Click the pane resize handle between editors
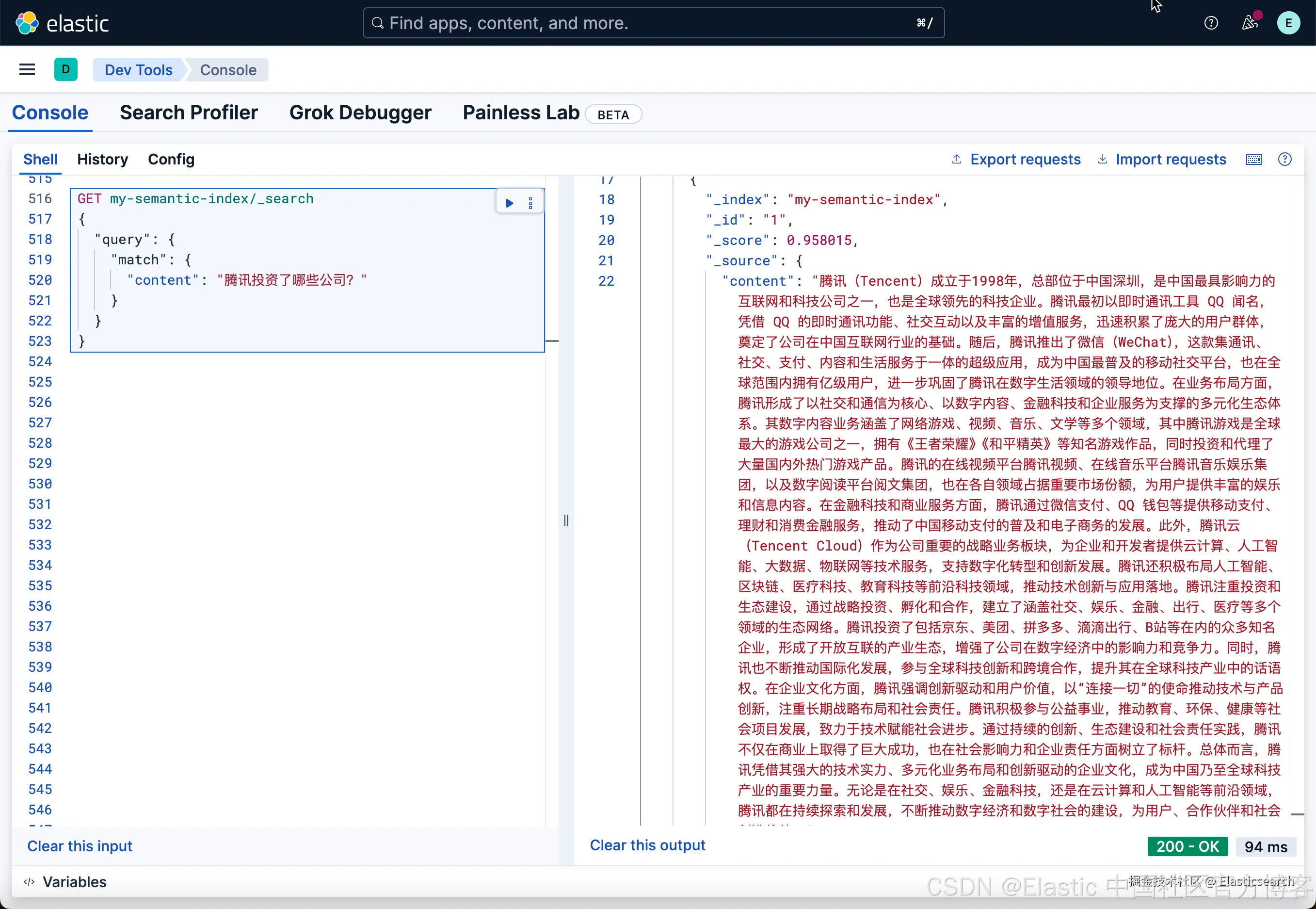Image resolution: width=1316 pixels, height=909 pixels. pyautogui.click(x=566, y=520)
